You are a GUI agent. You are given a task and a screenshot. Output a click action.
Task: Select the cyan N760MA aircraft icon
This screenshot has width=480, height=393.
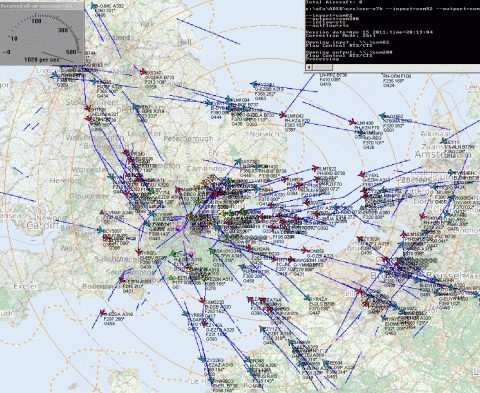click(383, 116)
